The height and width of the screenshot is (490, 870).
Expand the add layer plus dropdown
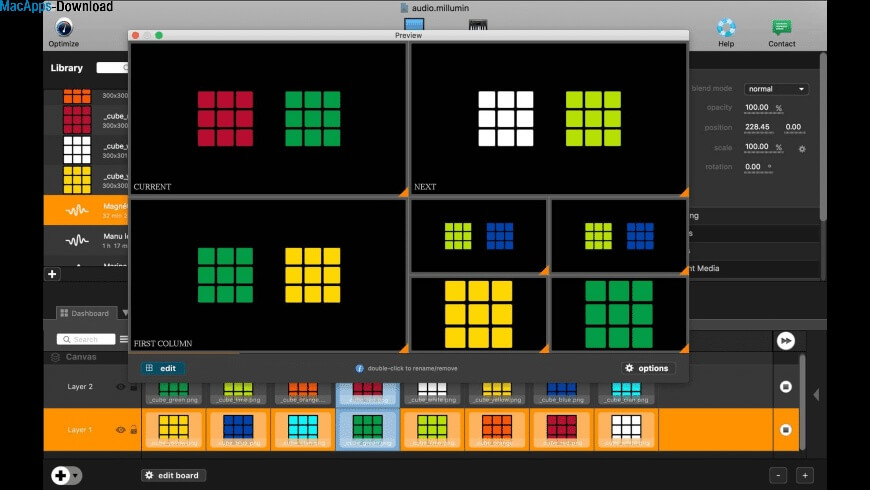tap(67, 475)
